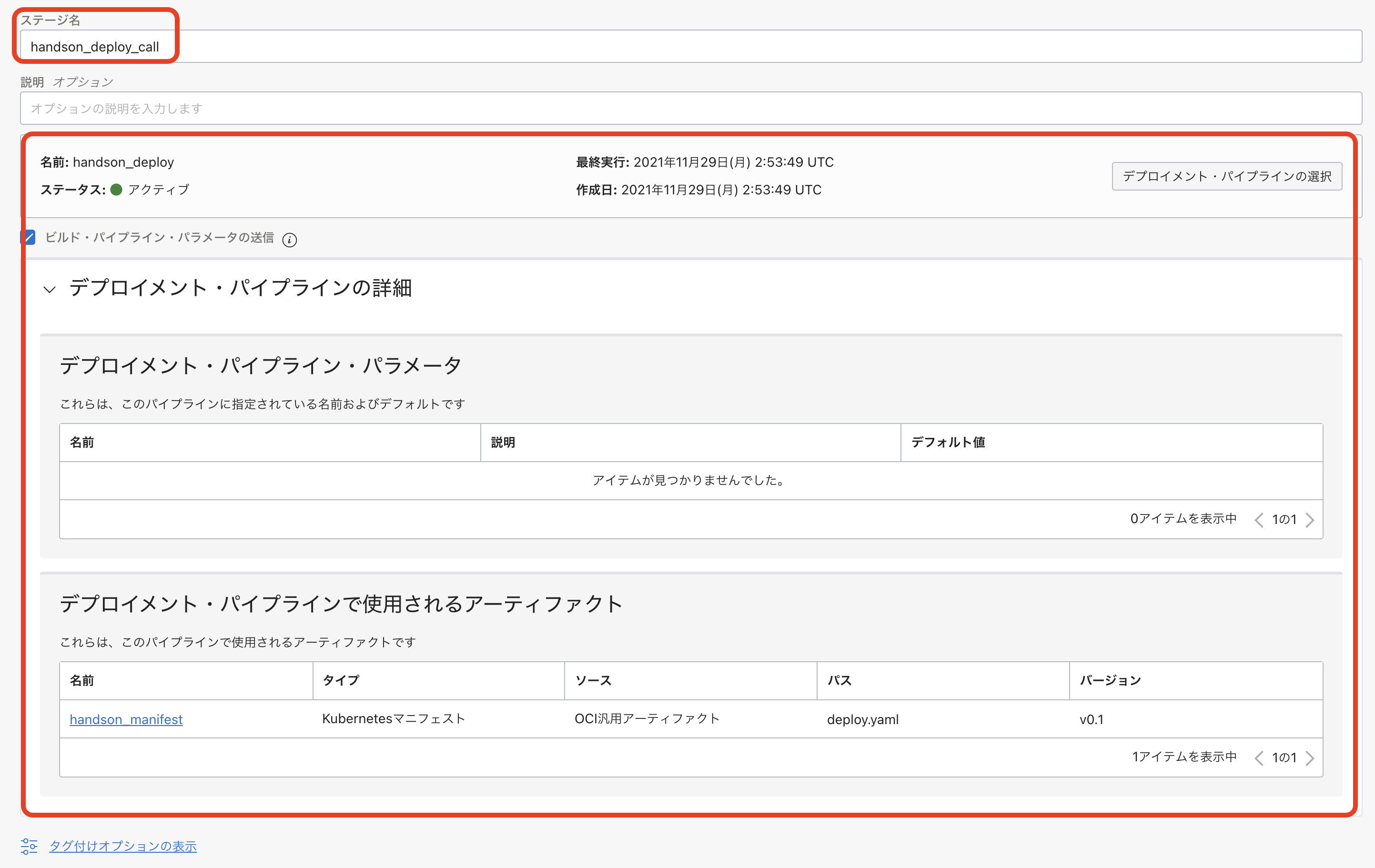
Task: Toggle build pipeline parameter sending checkbox
Action: click(x=29, y=238)
